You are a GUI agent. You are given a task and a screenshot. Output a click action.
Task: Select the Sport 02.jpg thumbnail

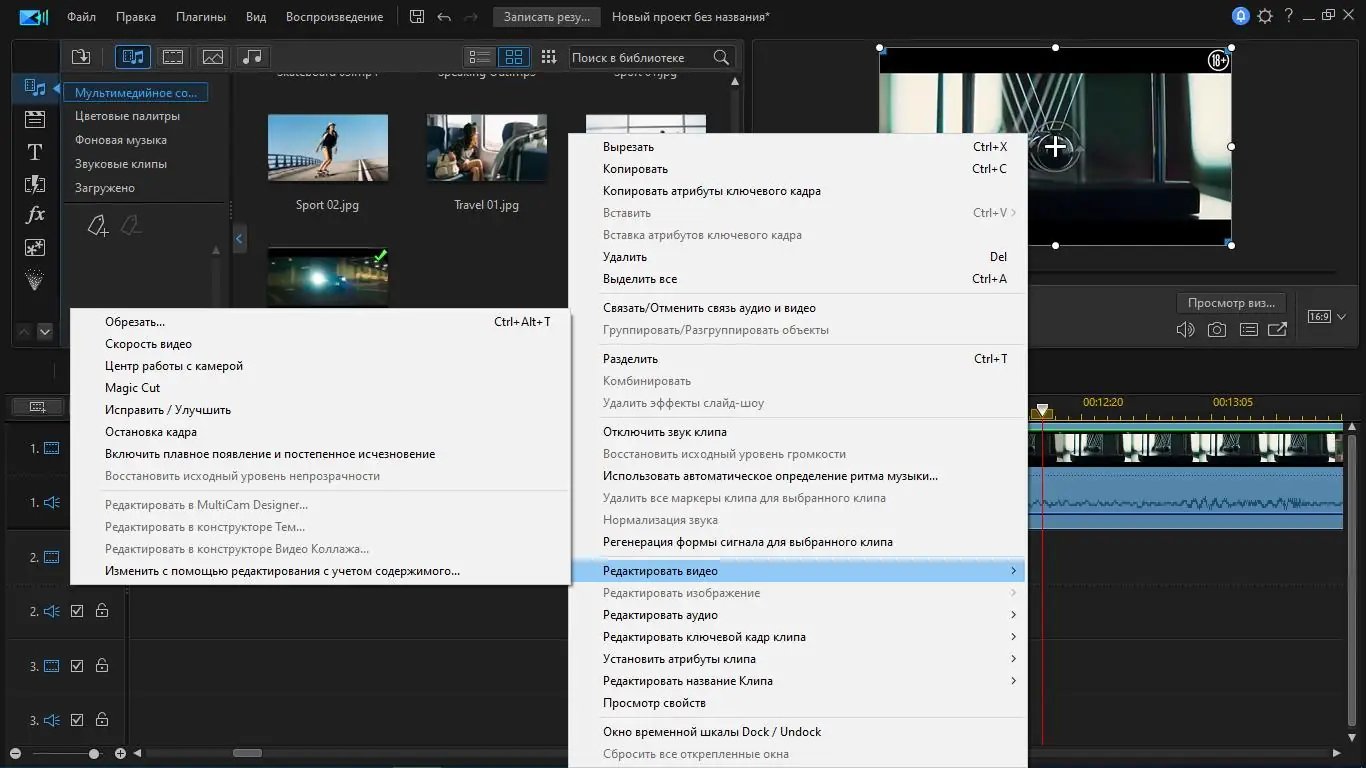click(x=328, y=146)
